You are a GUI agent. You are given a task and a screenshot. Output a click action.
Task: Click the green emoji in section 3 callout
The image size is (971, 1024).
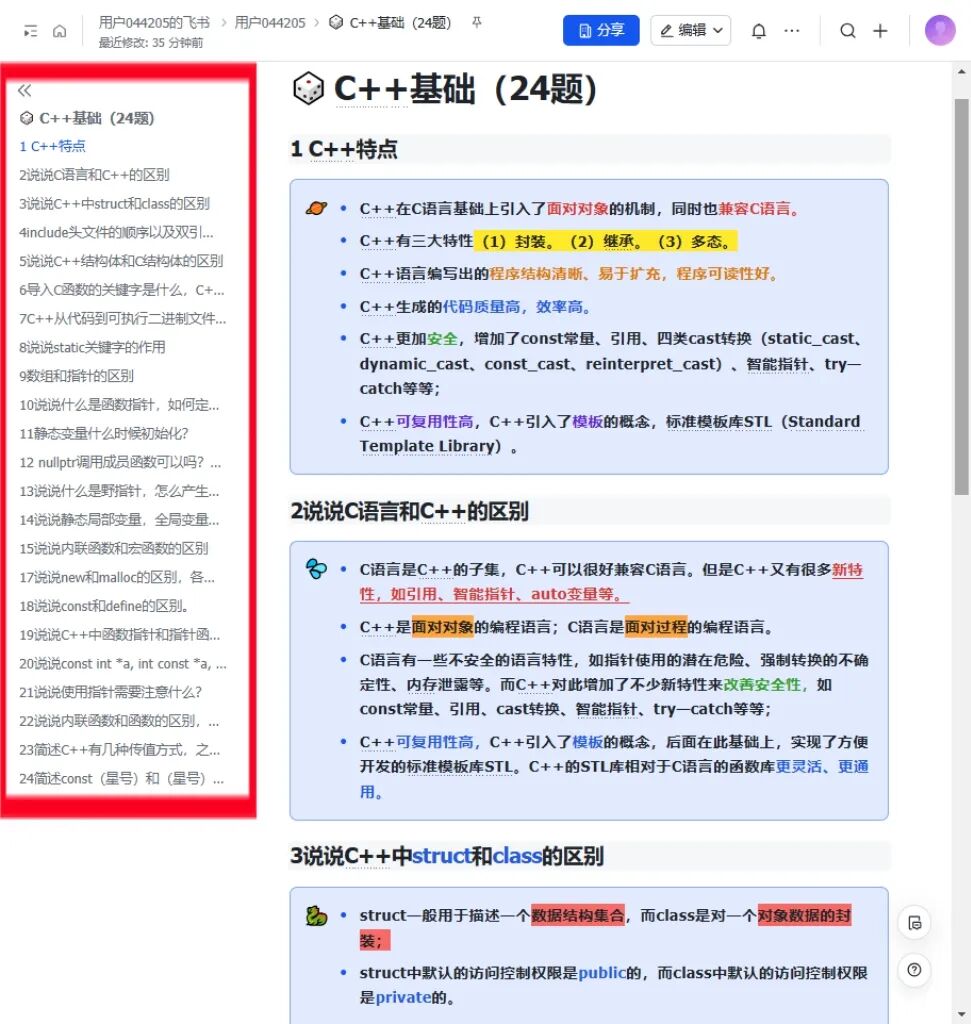(x=316, y=916)
